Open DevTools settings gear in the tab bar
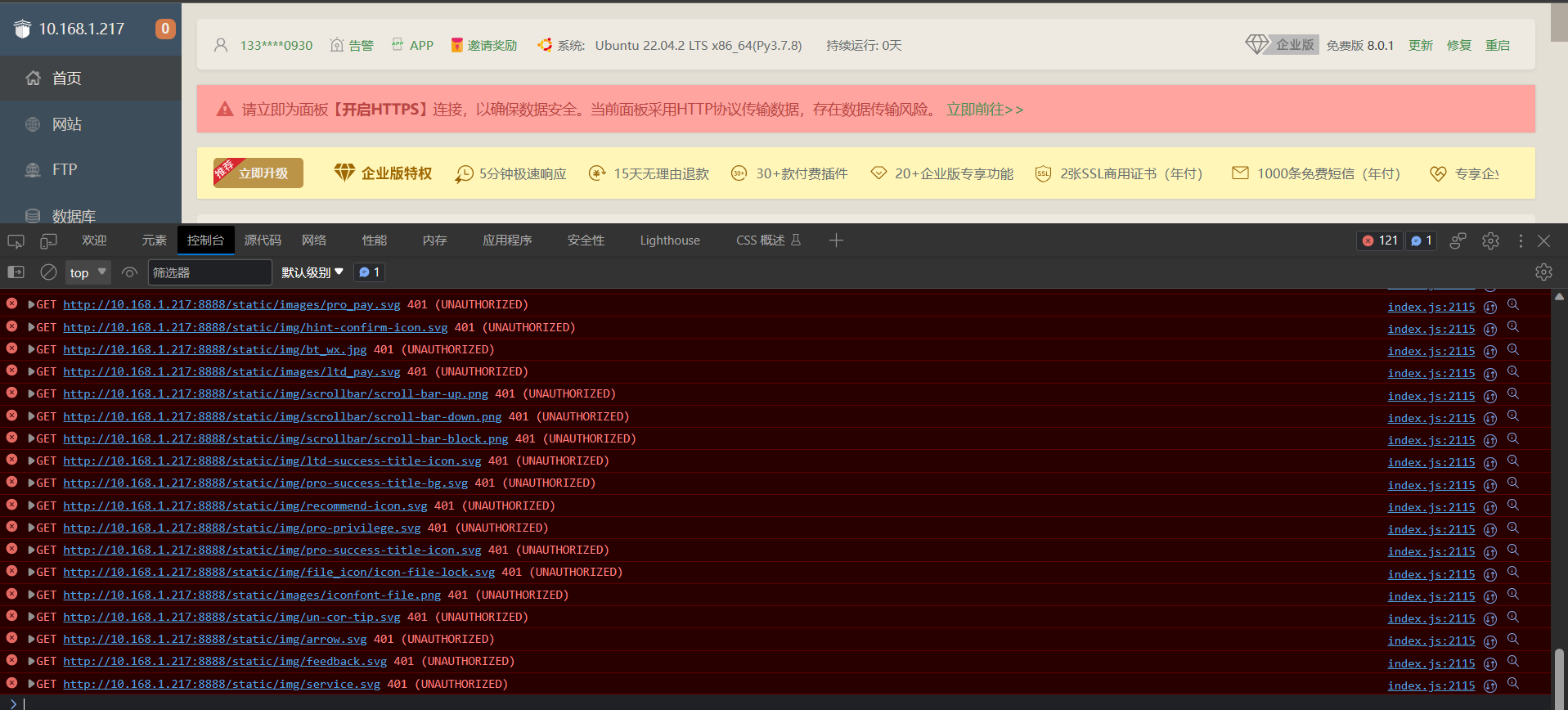This screenshot has height=710, width=1568. click(x=1490, y=240)
